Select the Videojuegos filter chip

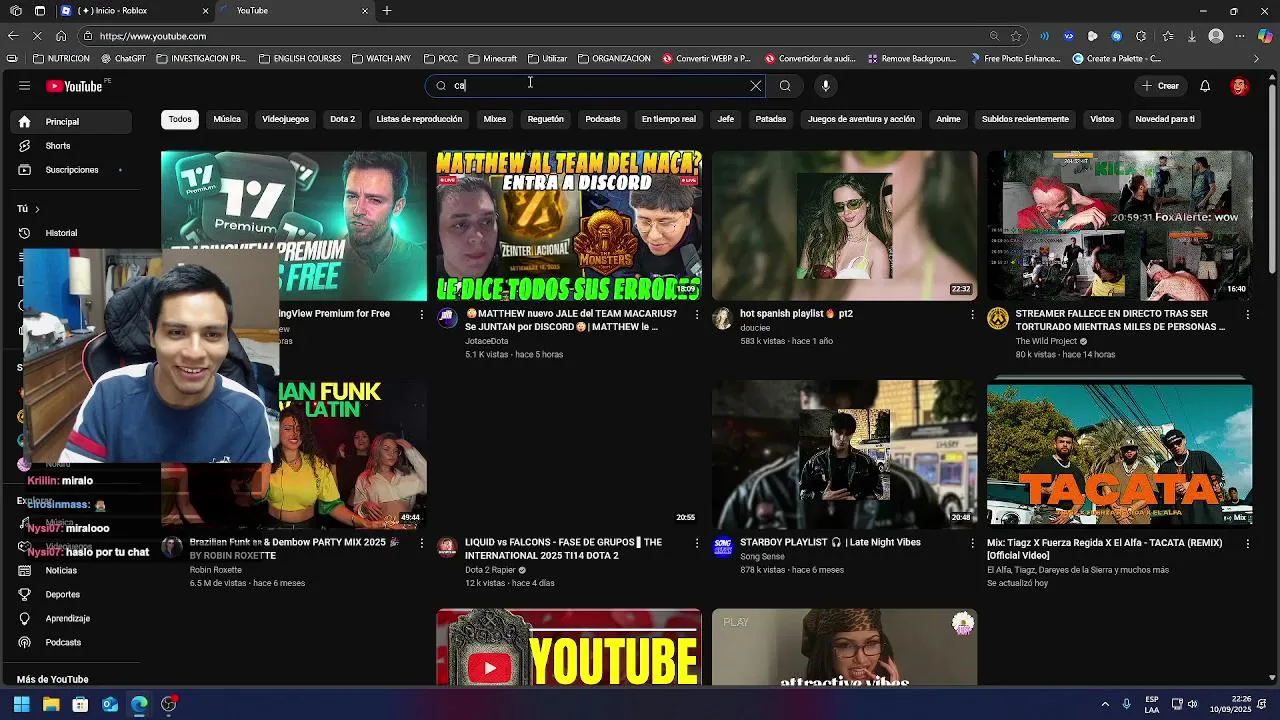[x=285, y=119]
